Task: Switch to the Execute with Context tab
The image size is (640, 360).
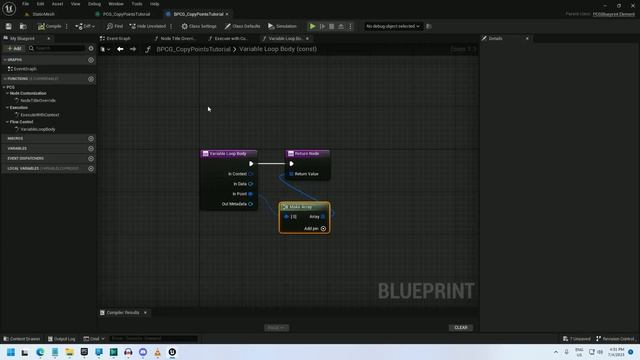Action: (229, 38)
